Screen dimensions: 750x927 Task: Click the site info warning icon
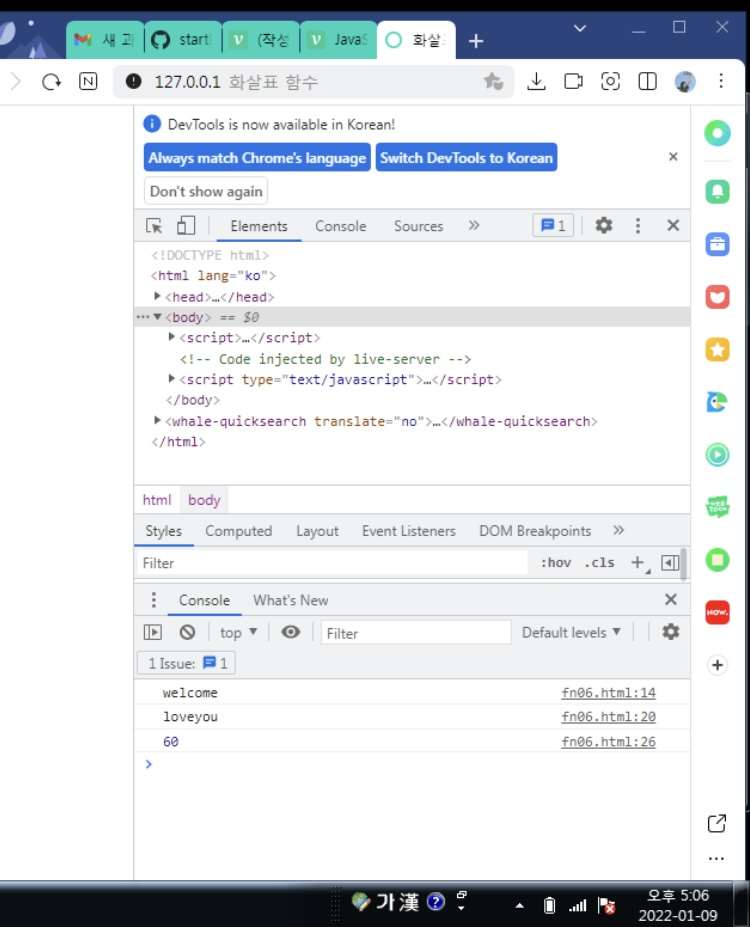pos(134,81)
